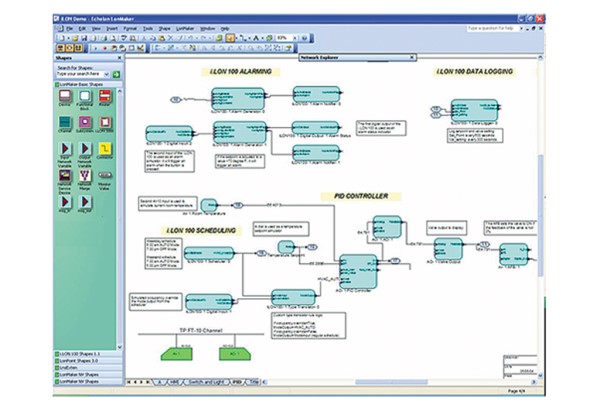The width and height of the screenshot is (600, 411).
Task: Open the Shape menu
Action: (x=164, y=28)
